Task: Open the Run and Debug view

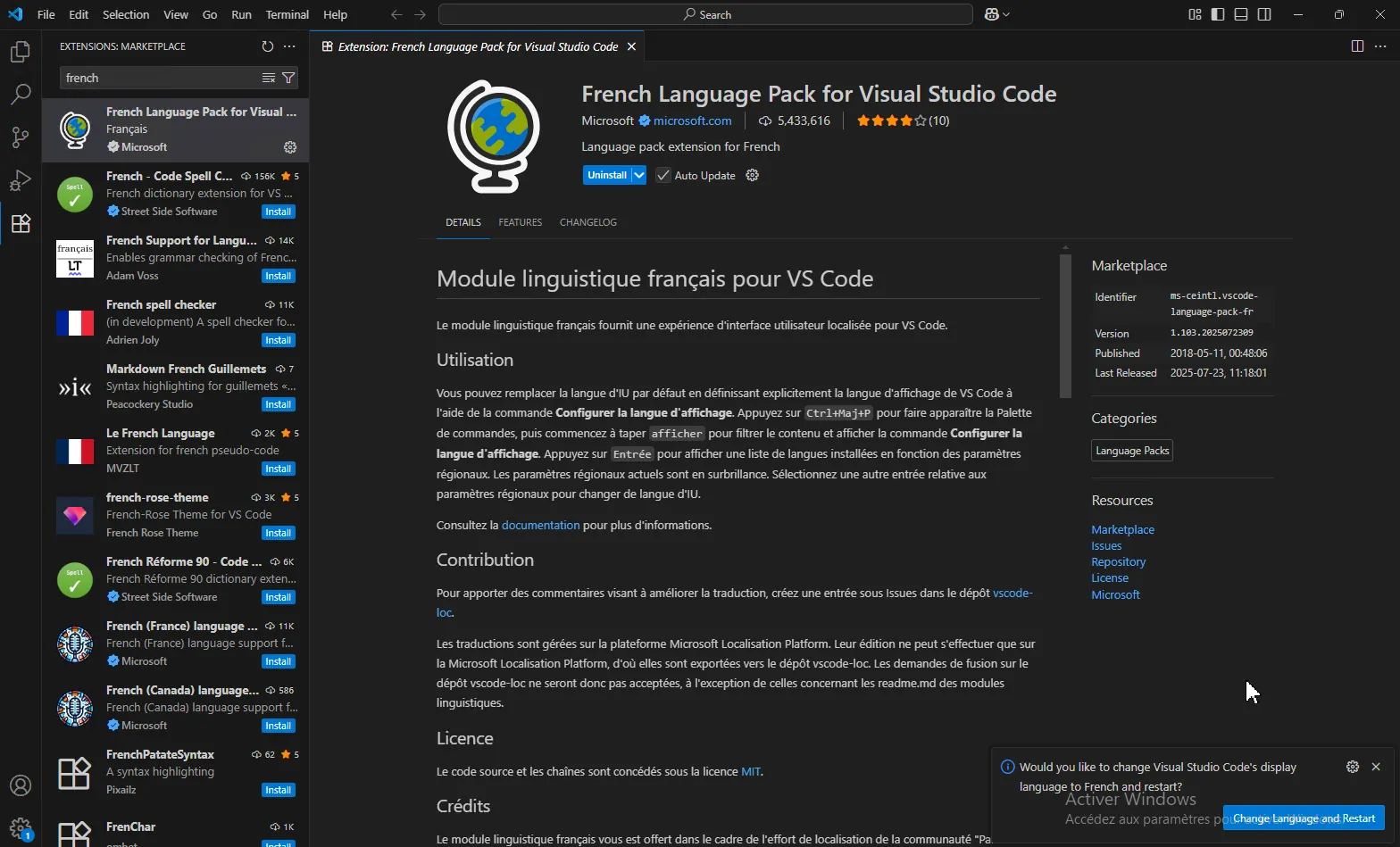Action: pos(20,179)
